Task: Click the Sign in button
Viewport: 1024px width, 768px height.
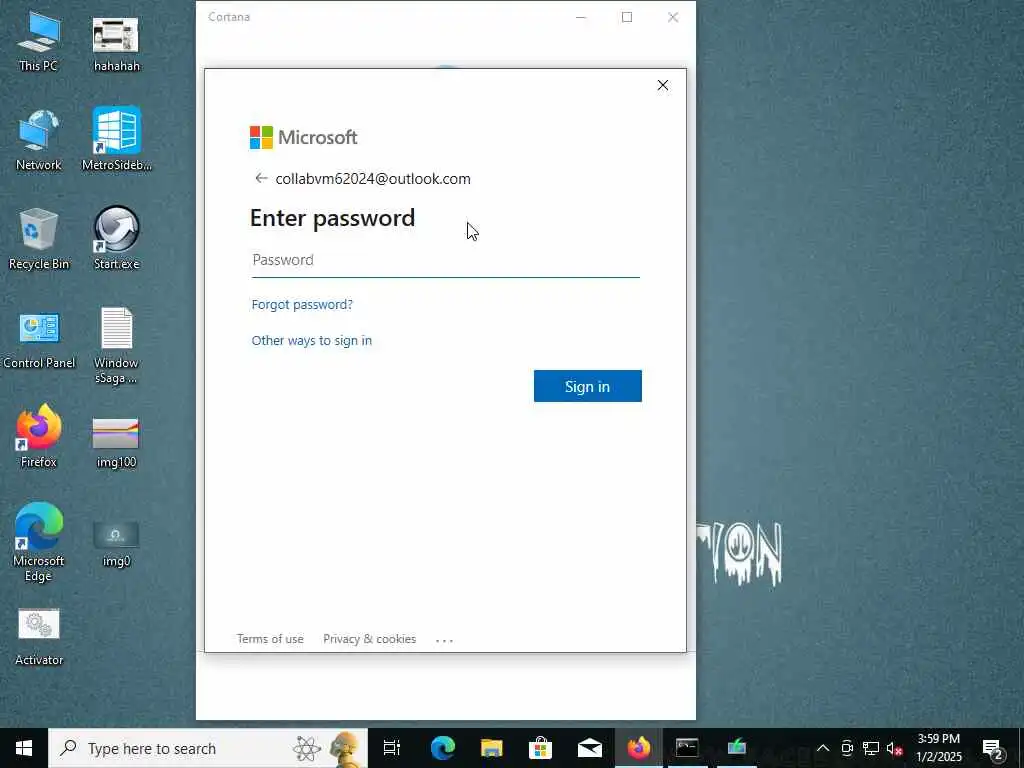Action: pyautogui.click(x=587, y=387)
